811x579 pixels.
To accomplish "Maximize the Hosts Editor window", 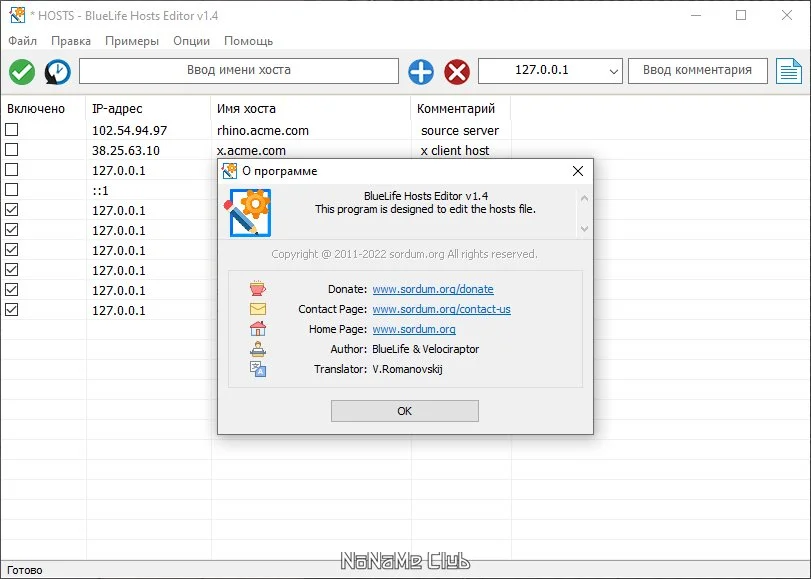I will [x=741, y=15].
